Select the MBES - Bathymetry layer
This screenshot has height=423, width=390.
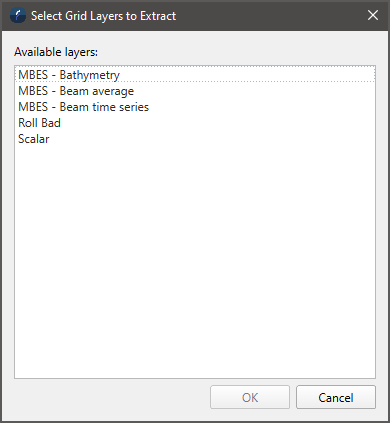click(x=195, y=75)
